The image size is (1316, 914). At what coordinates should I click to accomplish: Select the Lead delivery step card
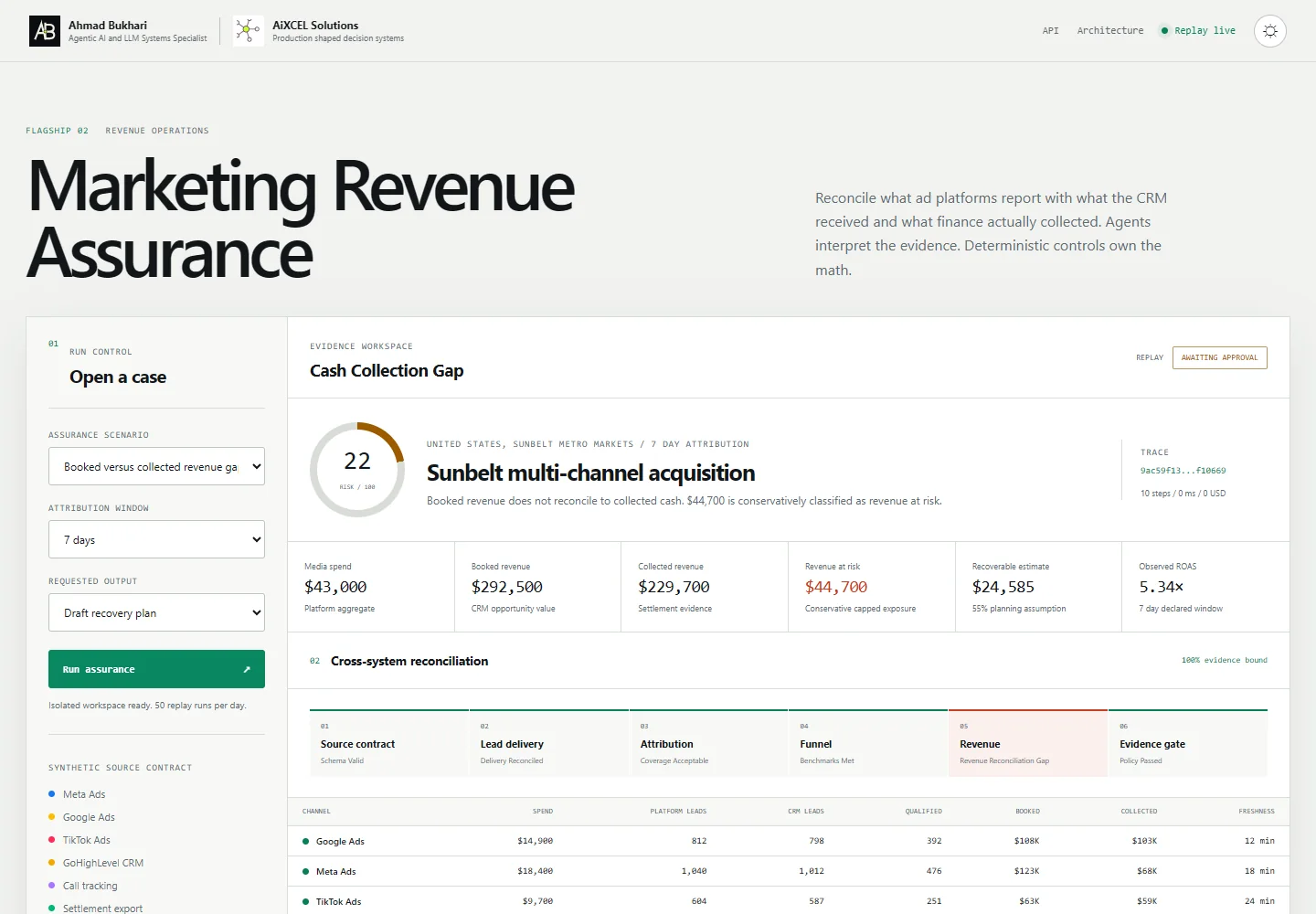549,743
